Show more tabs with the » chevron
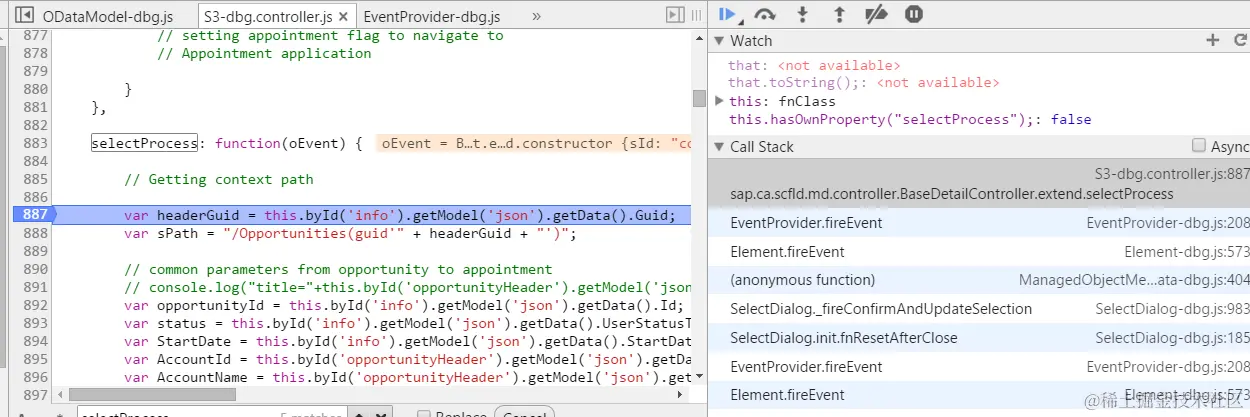The image size is (1250, 417). pos(536,16)
